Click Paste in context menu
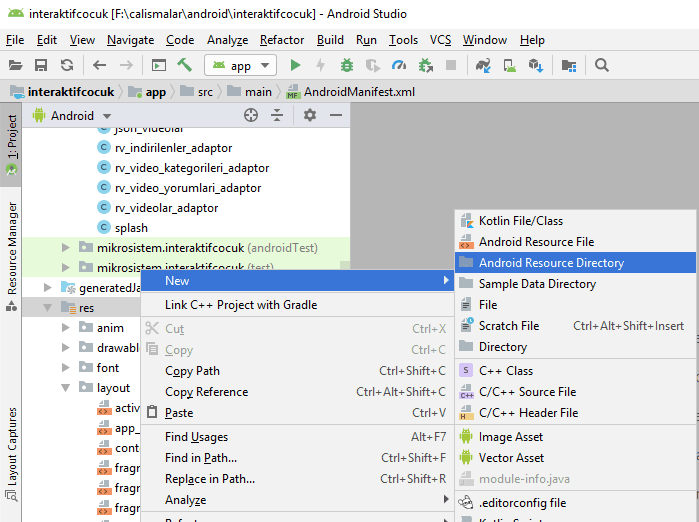The width and height of the screenshot is (699, 522). click(297, 413)
